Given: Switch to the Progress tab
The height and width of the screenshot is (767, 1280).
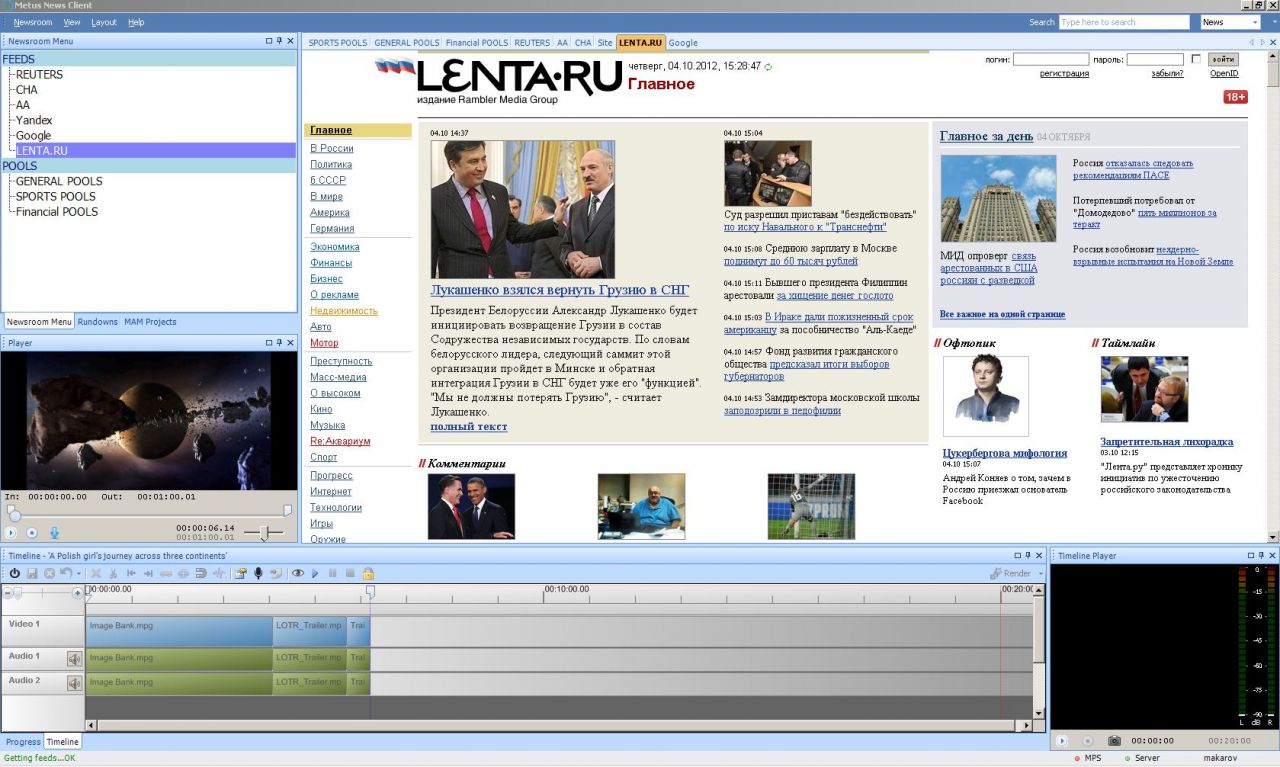Looking at the screenshot, I should (x=23, y=742).
